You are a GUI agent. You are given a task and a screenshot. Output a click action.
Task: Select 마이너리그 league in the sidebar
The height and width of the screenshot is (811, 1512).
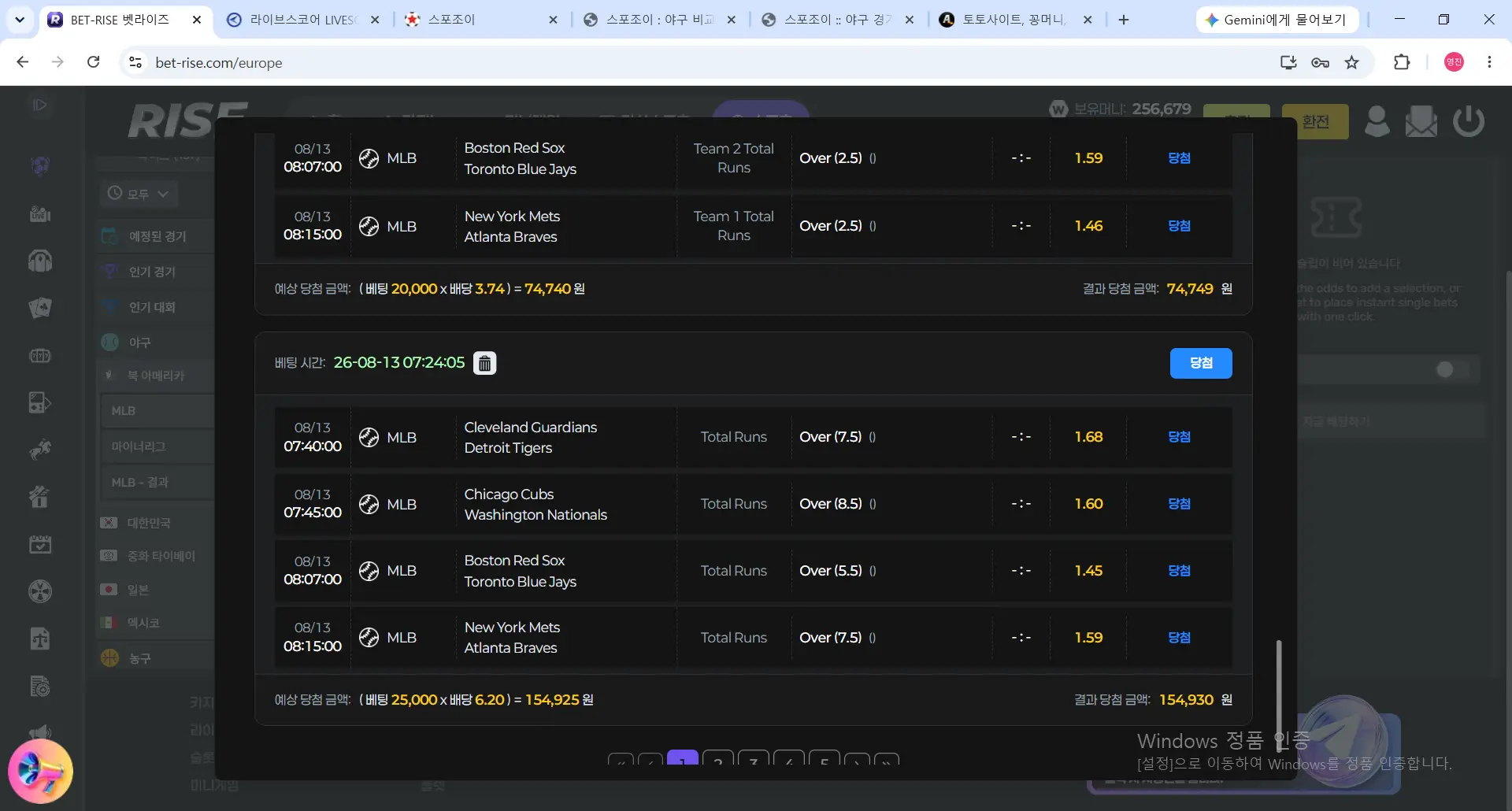[157, 446]
